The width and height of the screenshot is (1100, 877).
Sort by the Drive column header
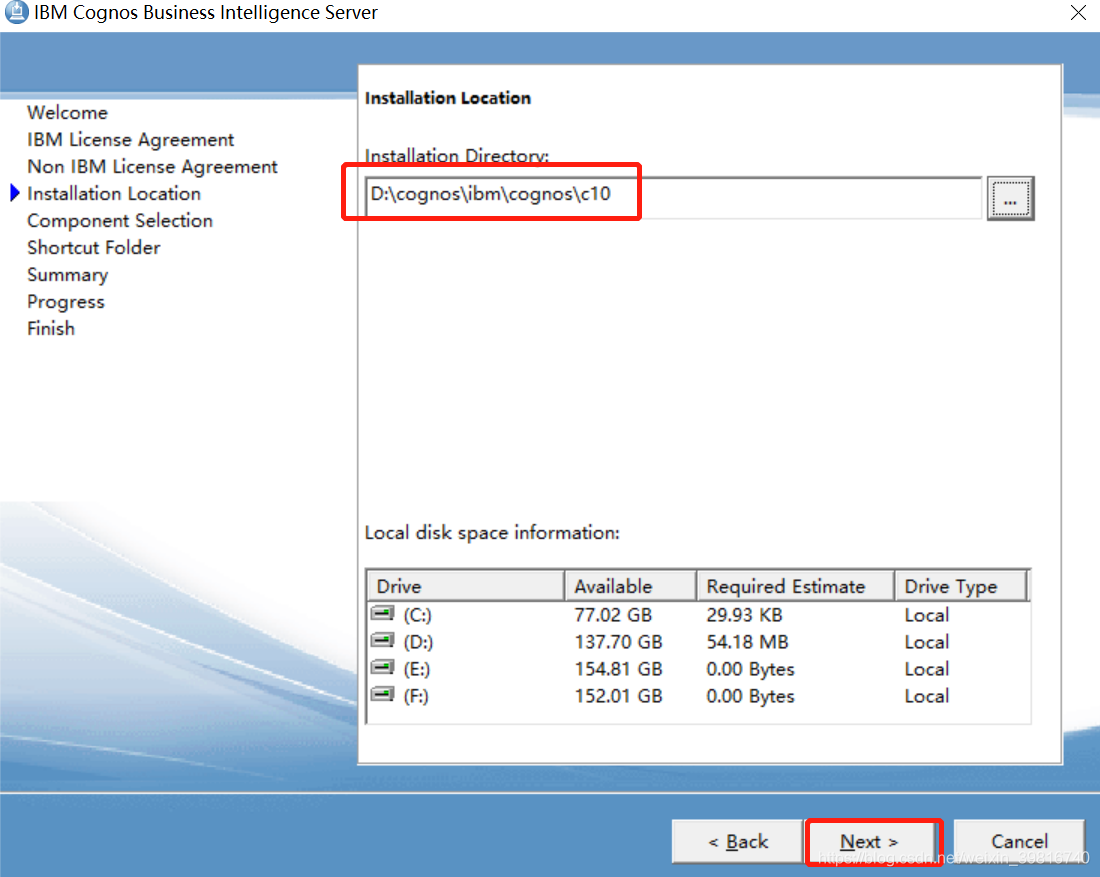pos(465,586)
